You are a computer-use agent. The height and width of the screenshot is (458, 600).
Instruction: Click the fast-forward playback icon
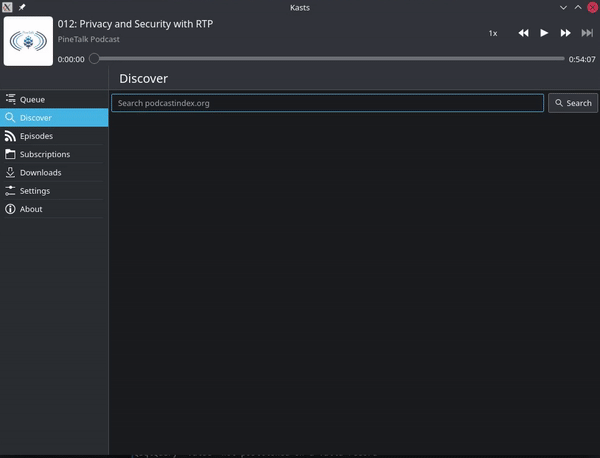(x=566, y=33)
